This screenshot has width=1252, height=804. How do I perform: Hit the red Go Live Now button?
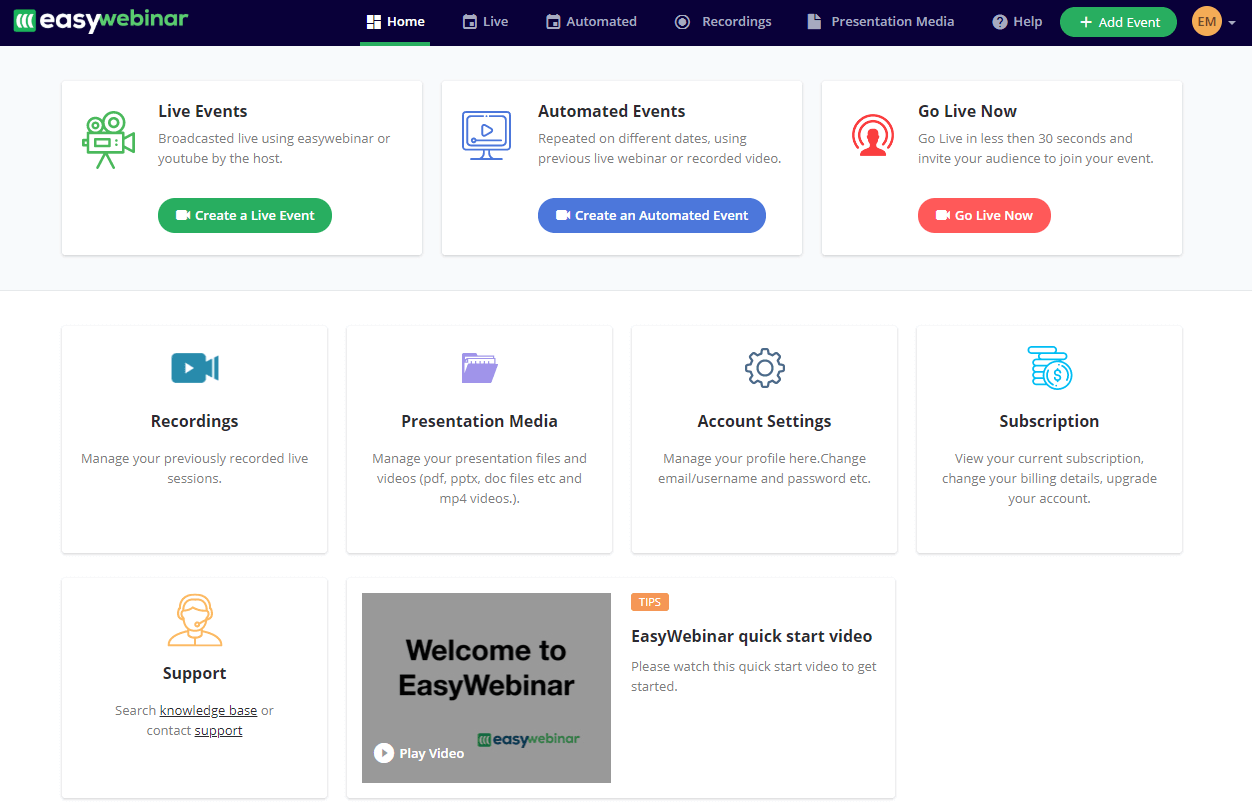pos(984,215)
